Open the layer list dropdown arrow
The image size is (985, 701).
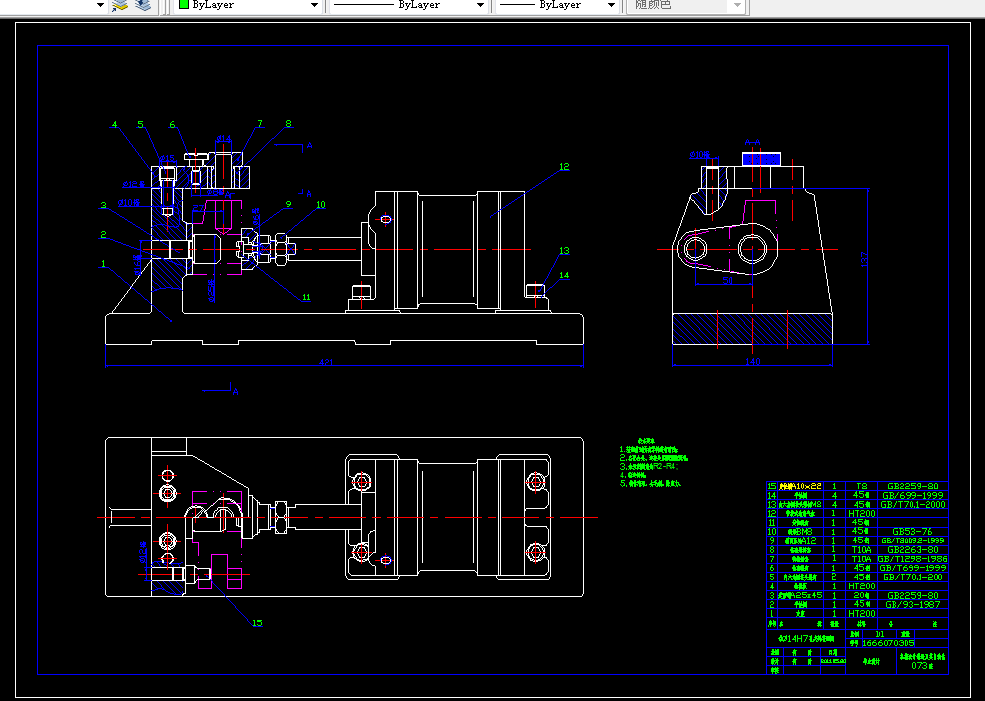[x=100, y=6]
